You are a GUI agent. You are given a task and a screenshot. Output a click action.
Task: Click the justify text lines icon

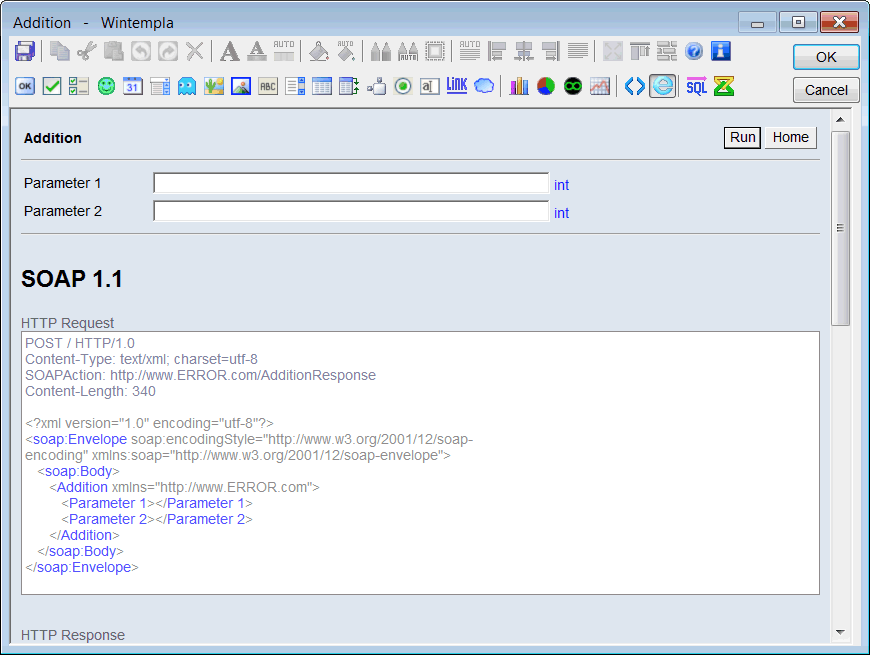tap(578, 52)
